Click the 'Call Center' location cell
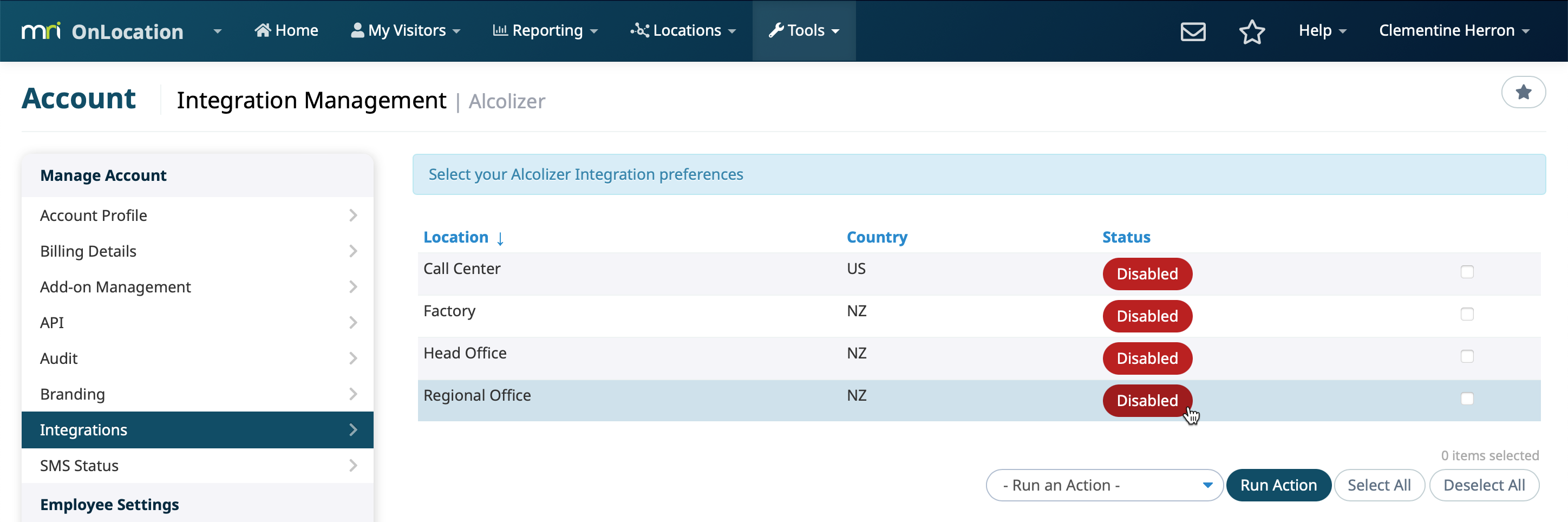The width and height of the screenshot is (1568, 522). coord(461,269)
